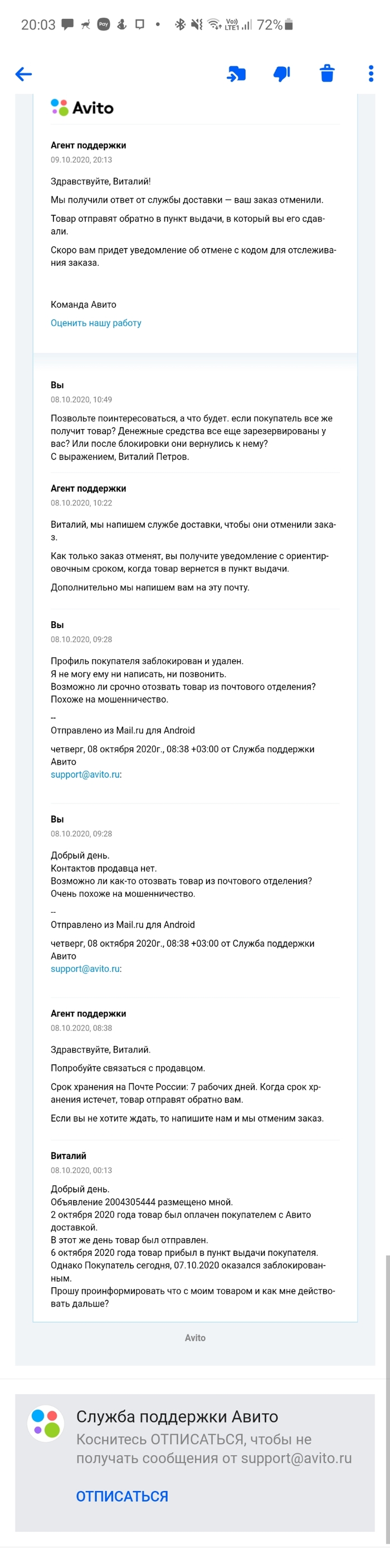Tap 'Служба поддержки Авито' banner title

click(177, 1416)
